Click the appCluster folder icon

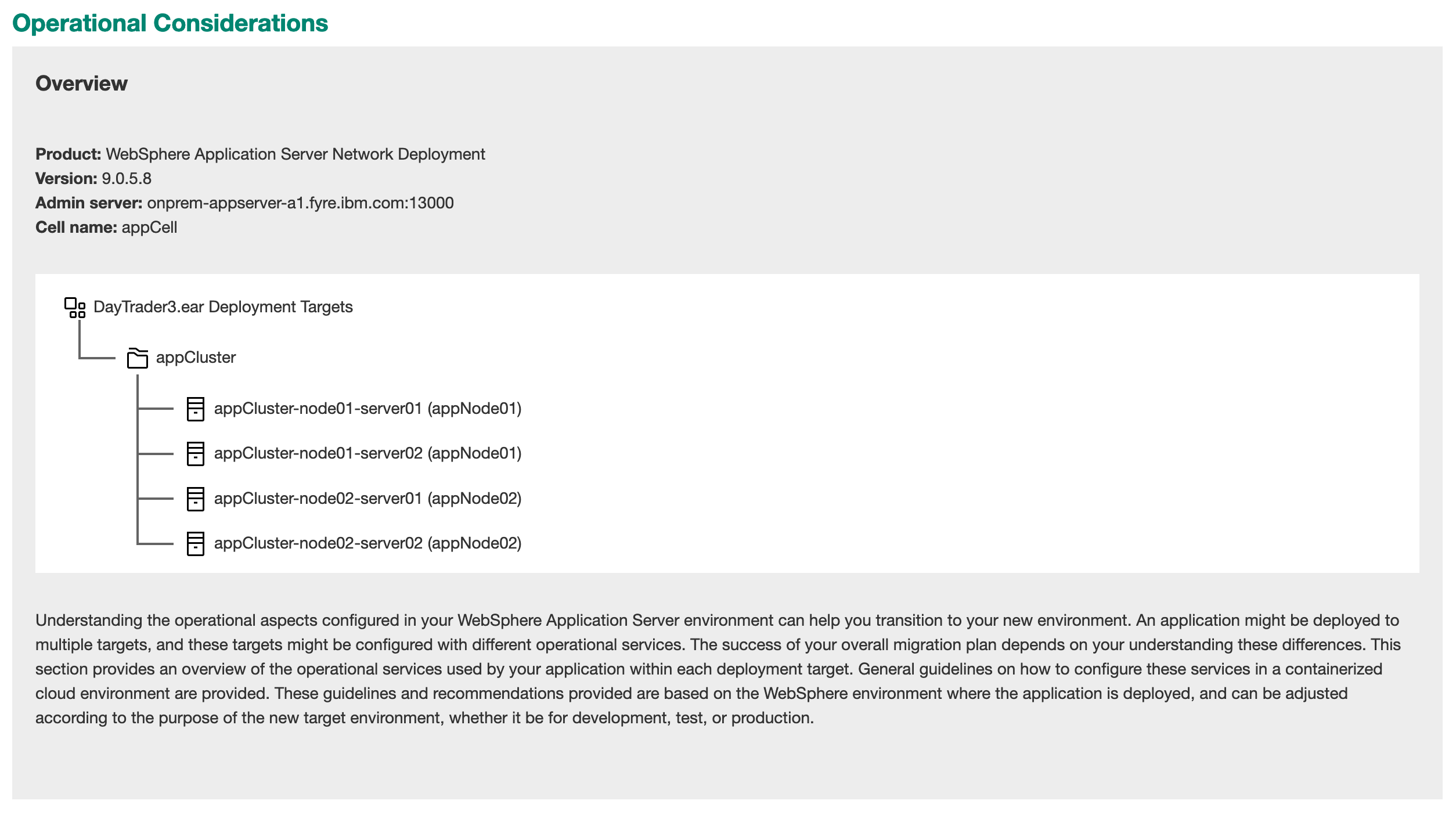(138, 358)
